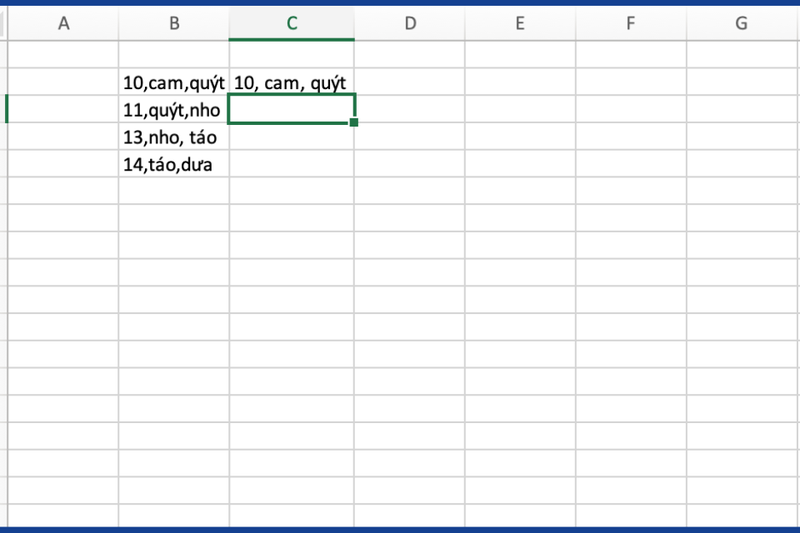Viewport: 800px width, 533px height.
Task: Click empty column C cell beside "13,nho, táo"
Action: click(x=292, y=137)
